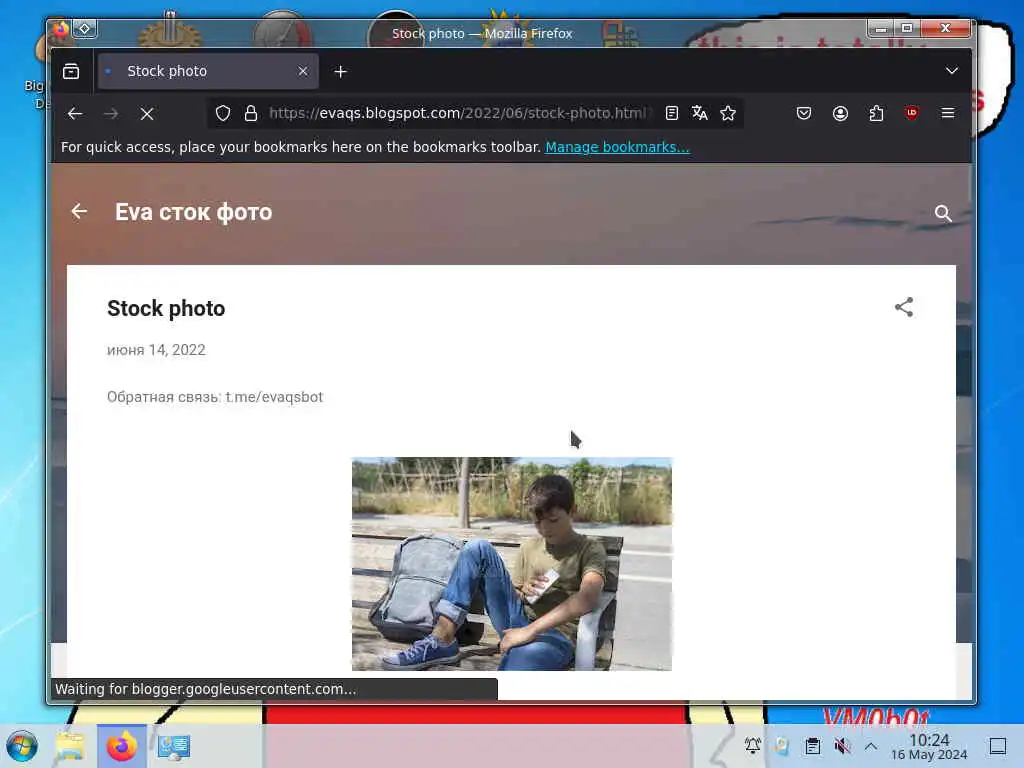Open the extensions puzzle icon
Image resolution: width=1024 pixels, height=768 pixels.
(876, 113)
